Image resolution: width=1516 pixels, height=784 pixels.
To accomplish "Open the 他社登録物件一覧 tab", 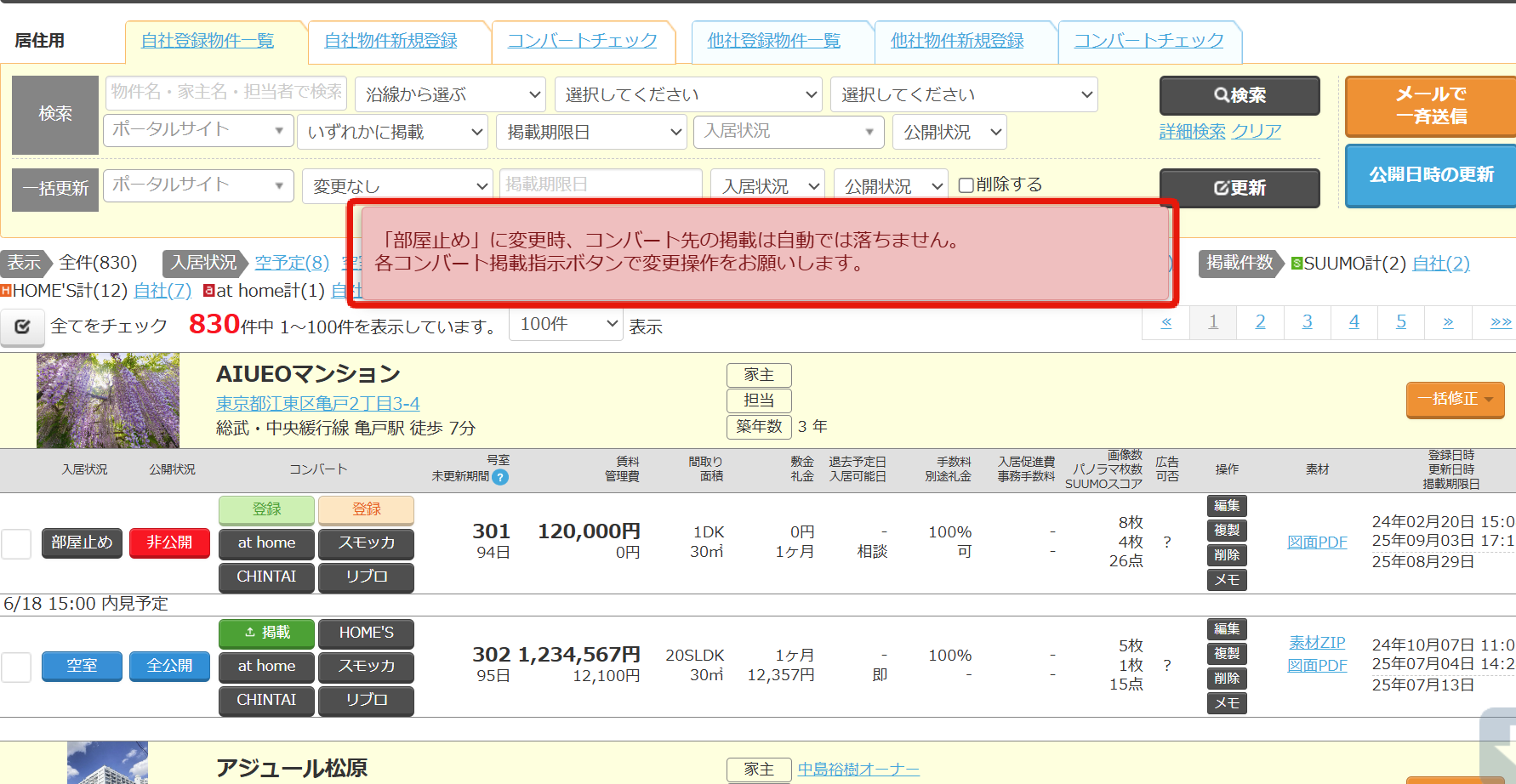I will (x=774, y=41).
